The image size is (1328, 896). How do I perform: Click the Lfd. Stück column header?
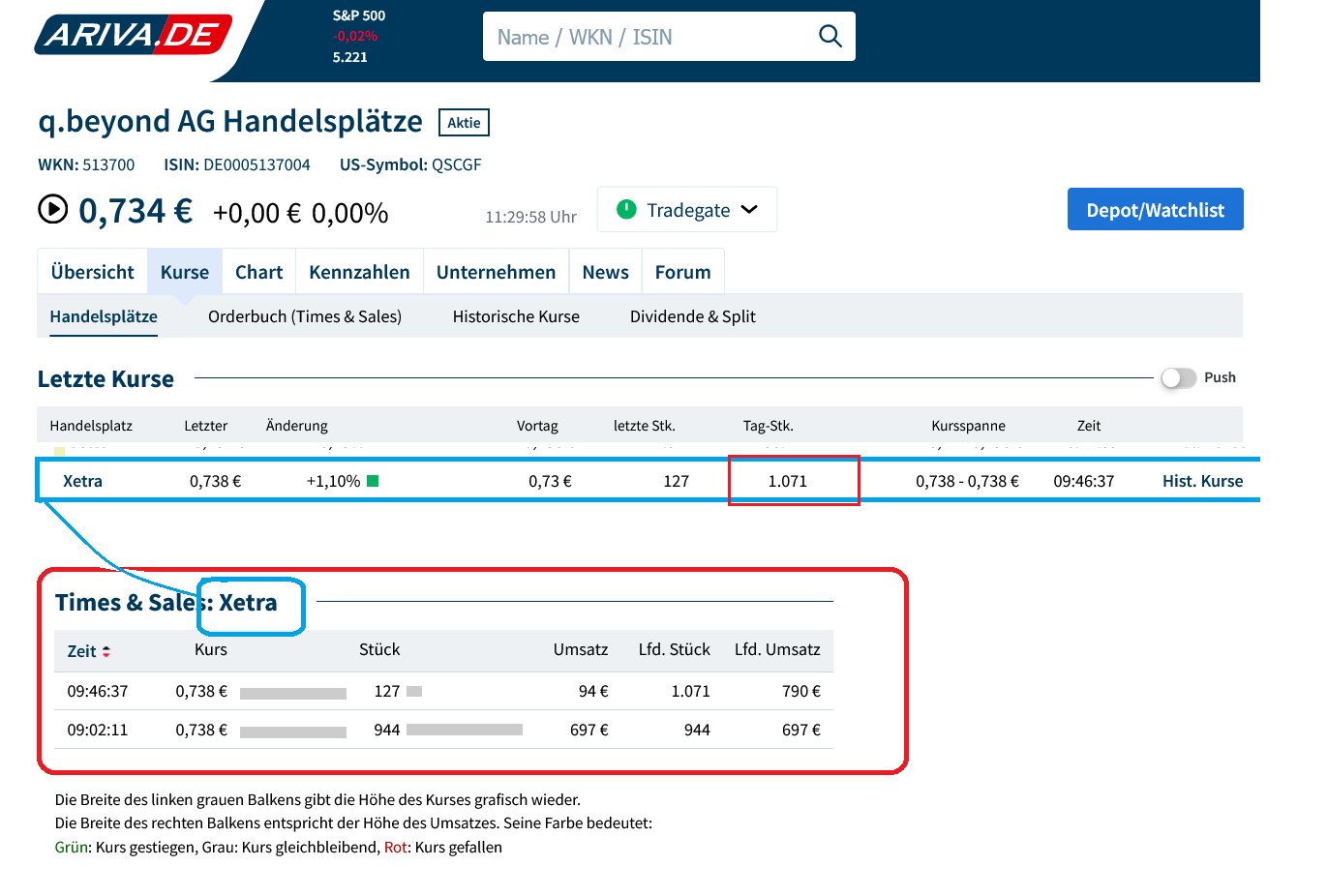coord(675,649)
